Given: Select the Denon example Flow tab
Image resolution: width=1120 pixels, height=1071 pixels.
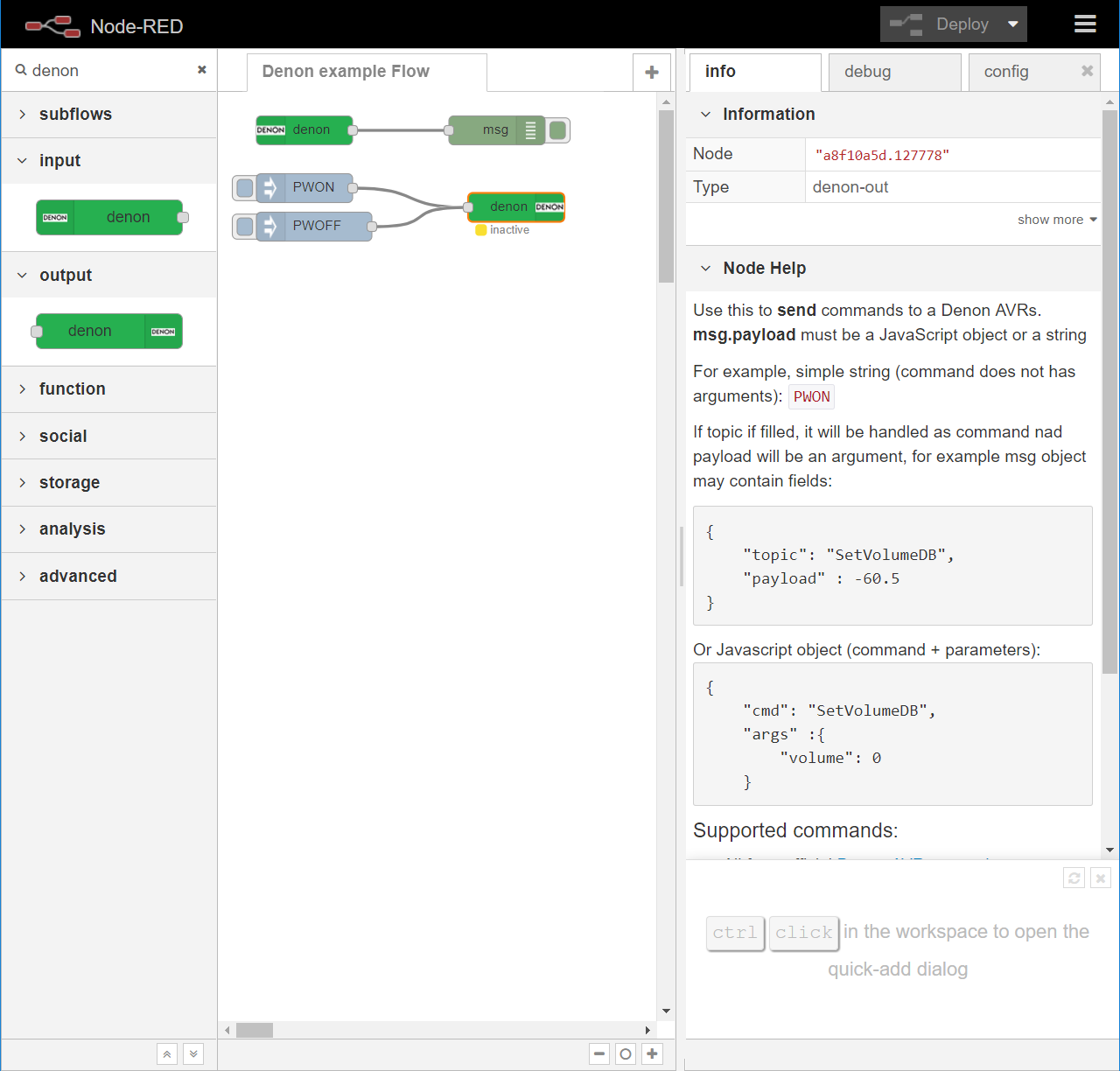Looking at the screenshot, I should [367, 72].
